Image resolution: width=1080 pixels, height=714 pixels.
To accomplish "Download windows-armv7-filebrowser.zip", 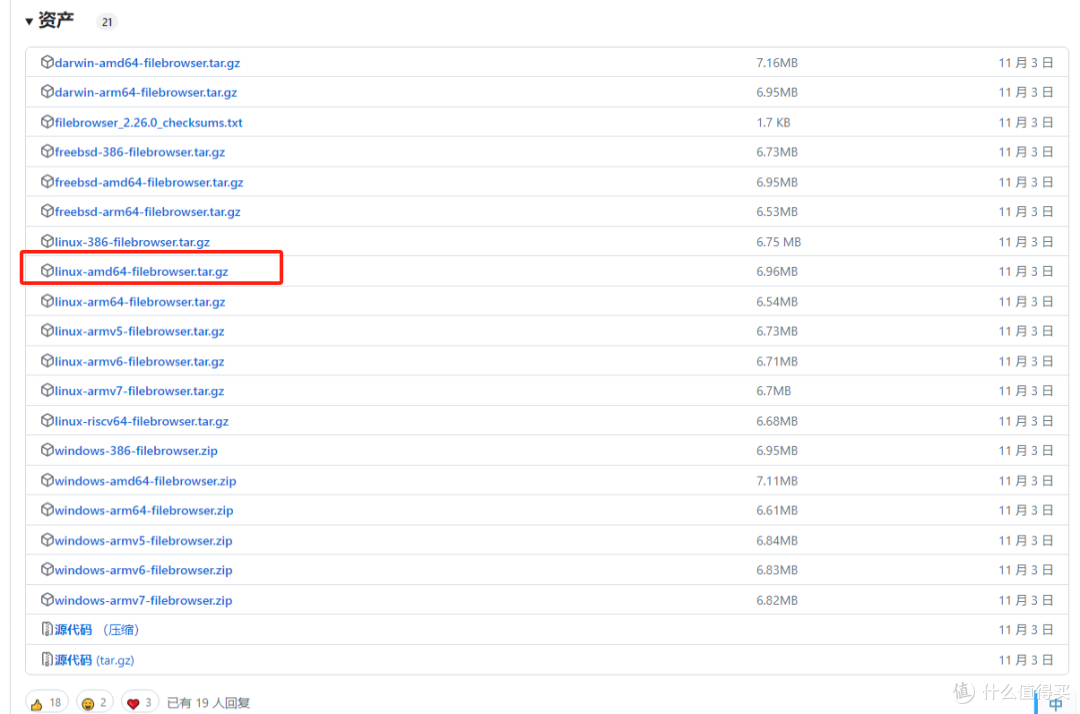I will (x=143, y=601).
